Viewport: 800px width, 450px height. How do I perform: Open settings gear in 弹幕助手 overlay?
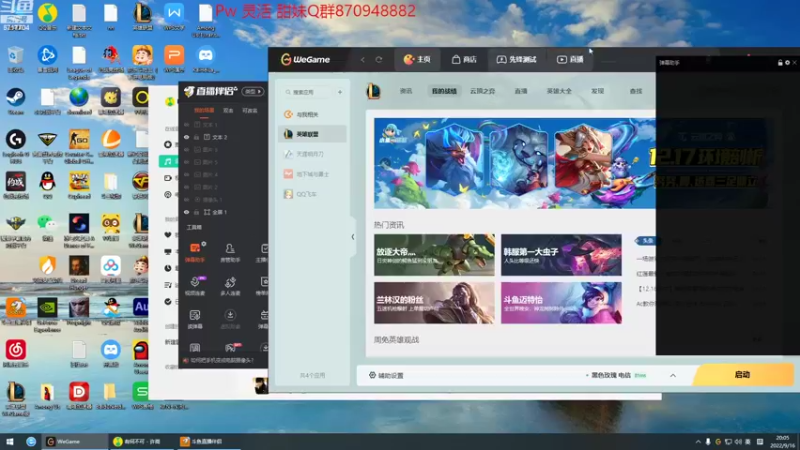pyautogui.click(x=787, y=63)
